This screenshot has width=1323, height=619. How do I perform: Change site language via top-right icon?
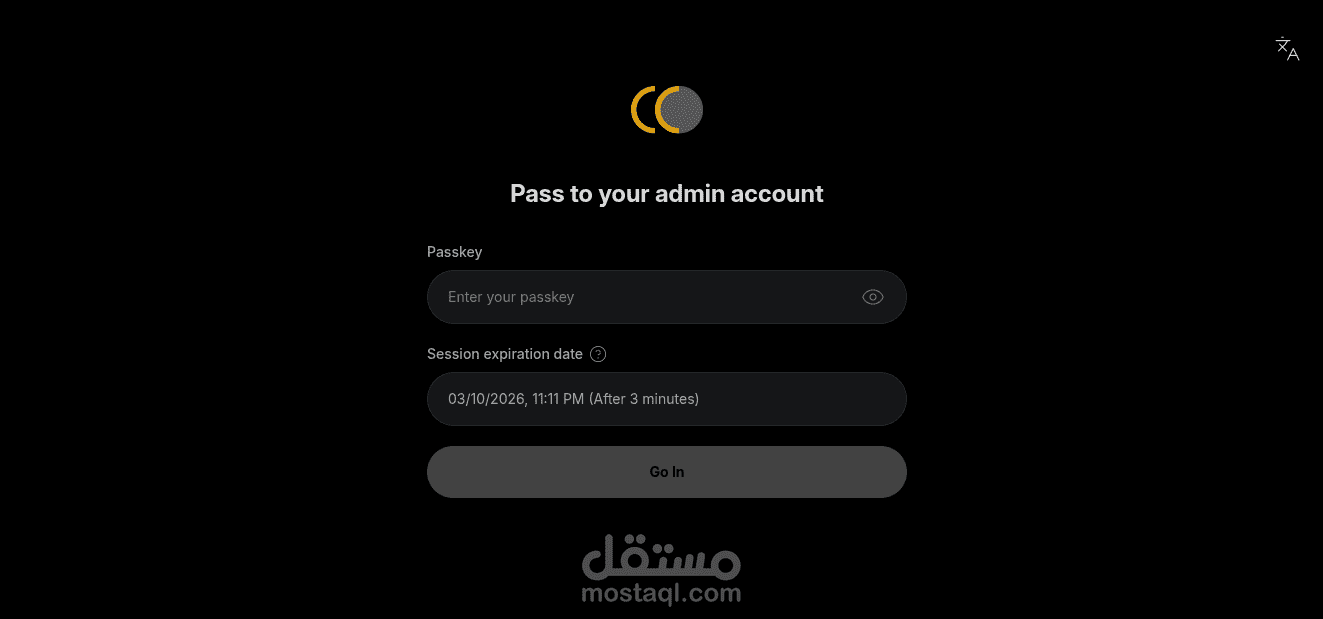[1287, 49]
